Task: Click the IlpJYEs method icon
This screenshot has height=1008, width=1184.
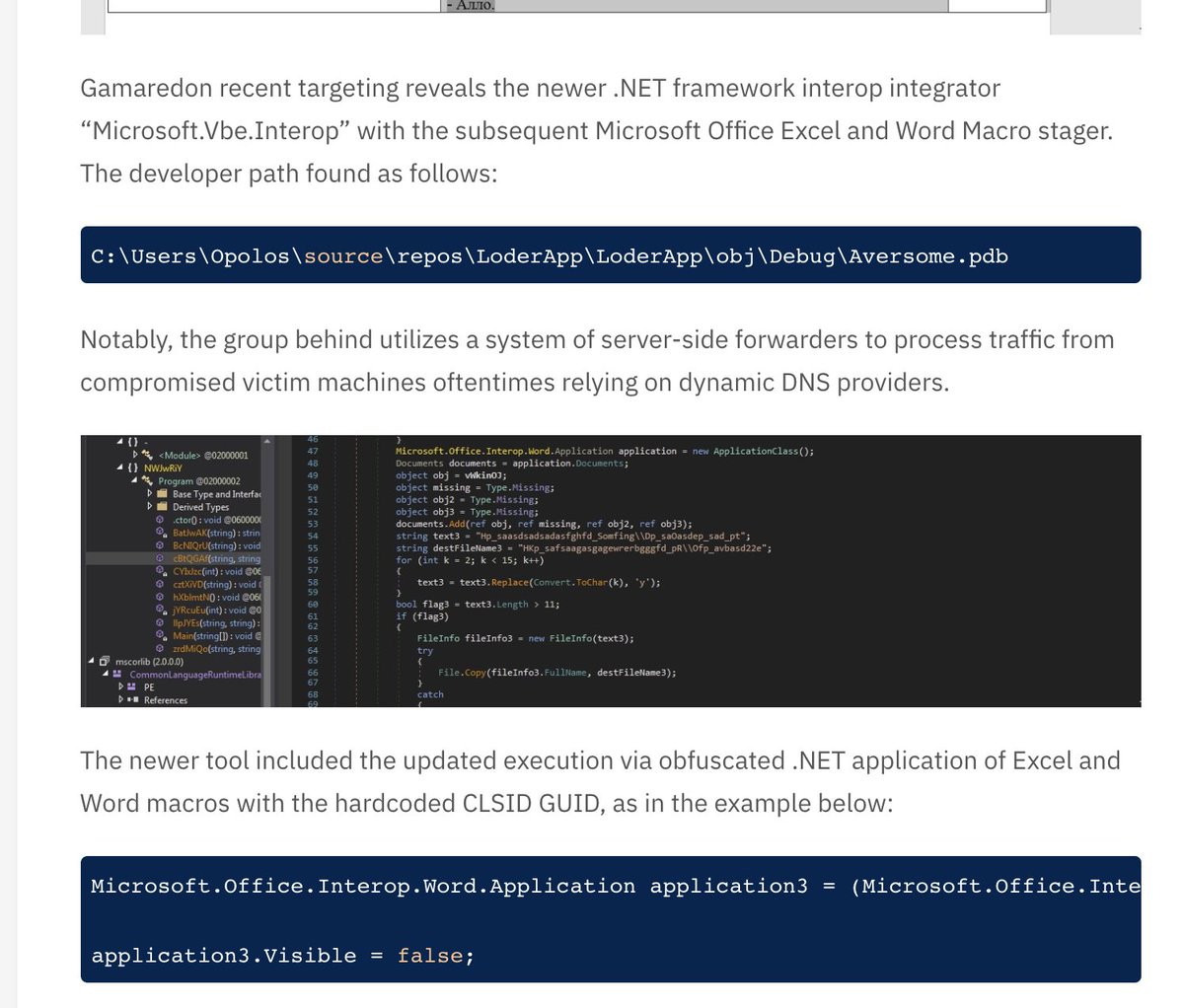Action: click(x=160, y=622)
